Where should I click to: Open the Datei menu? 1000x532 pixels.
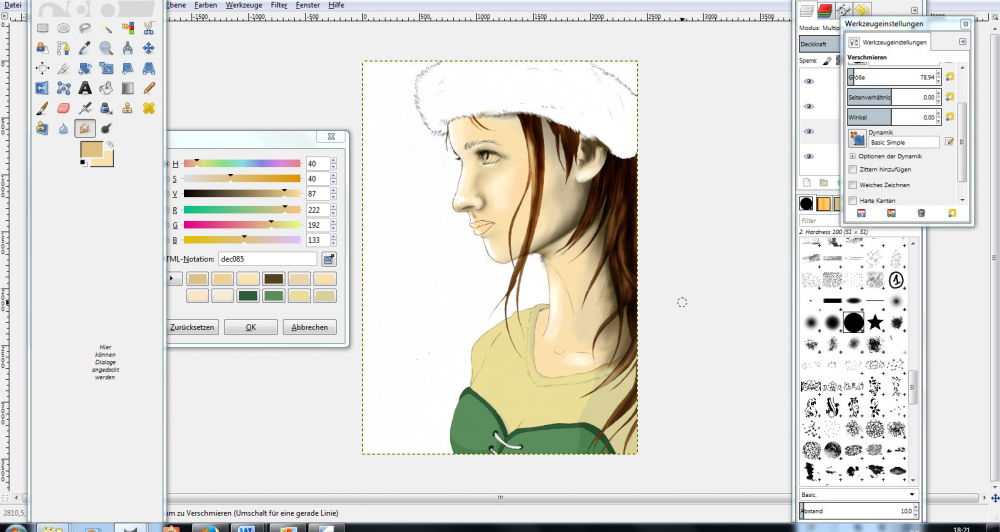(x=13, y=4)
